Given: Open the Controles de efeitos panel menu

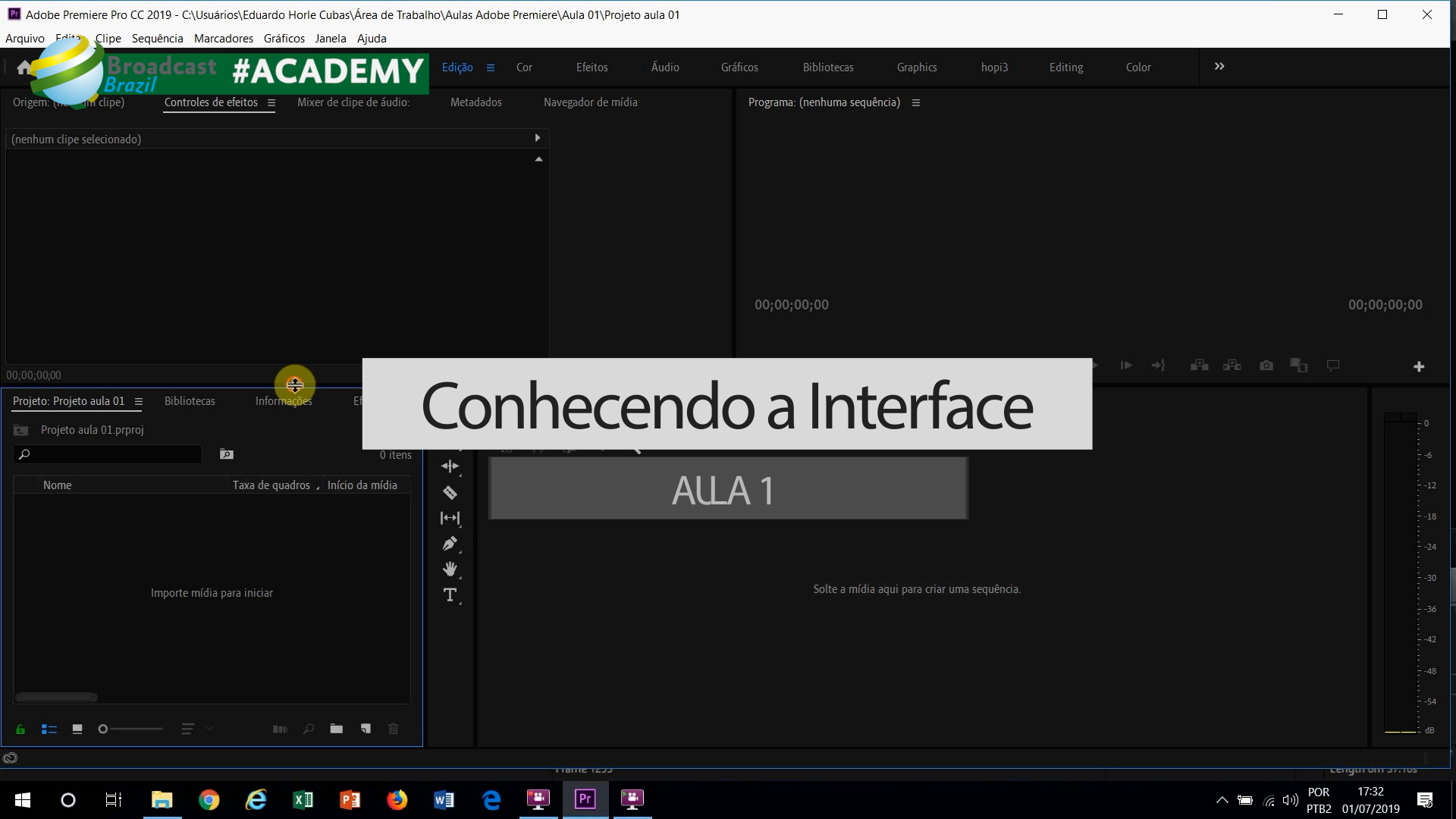Looking at the screenshot, I should (x=271, y=103).
